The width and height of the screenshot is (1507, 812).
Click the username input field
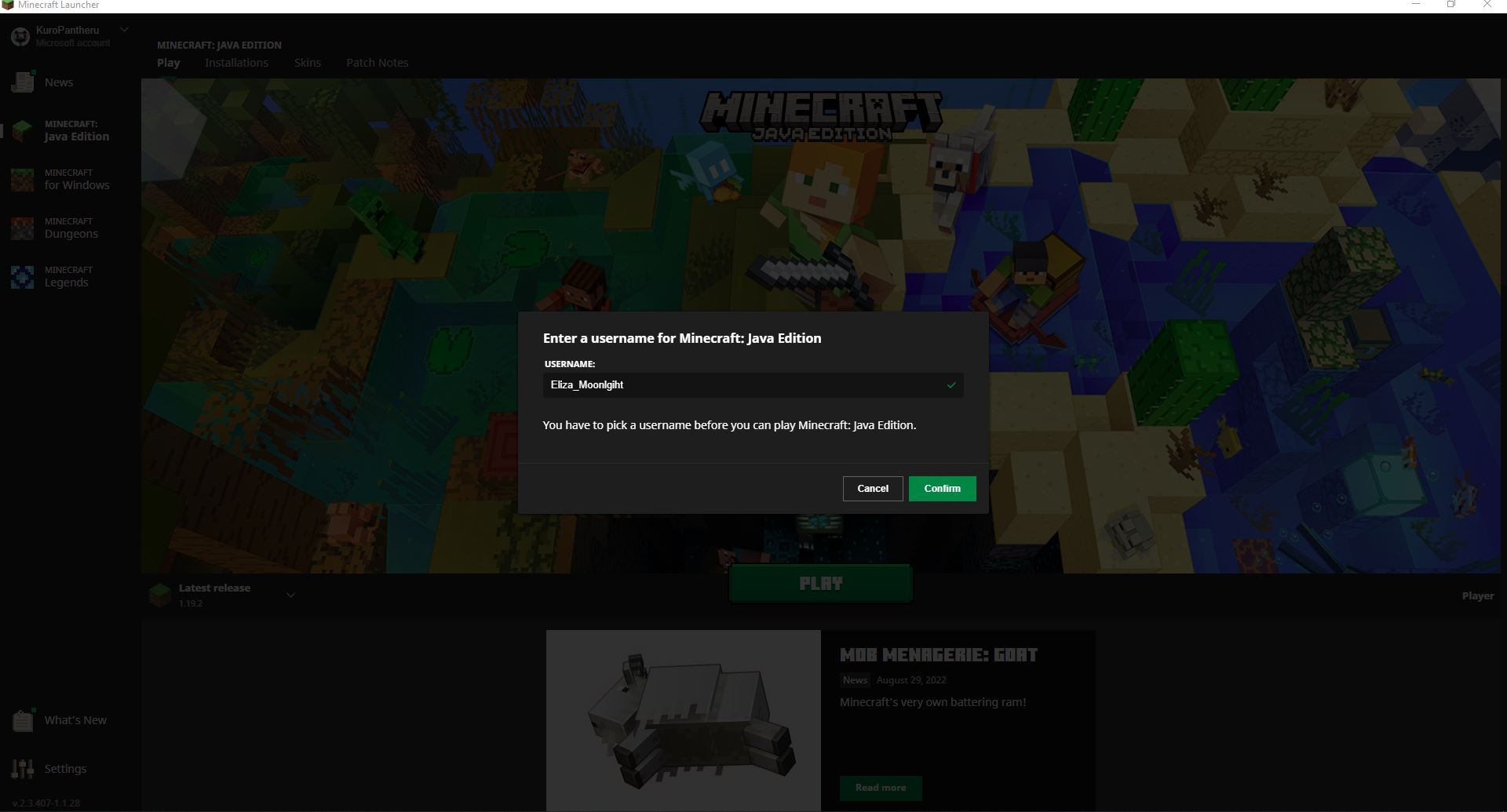pos(753,385)
